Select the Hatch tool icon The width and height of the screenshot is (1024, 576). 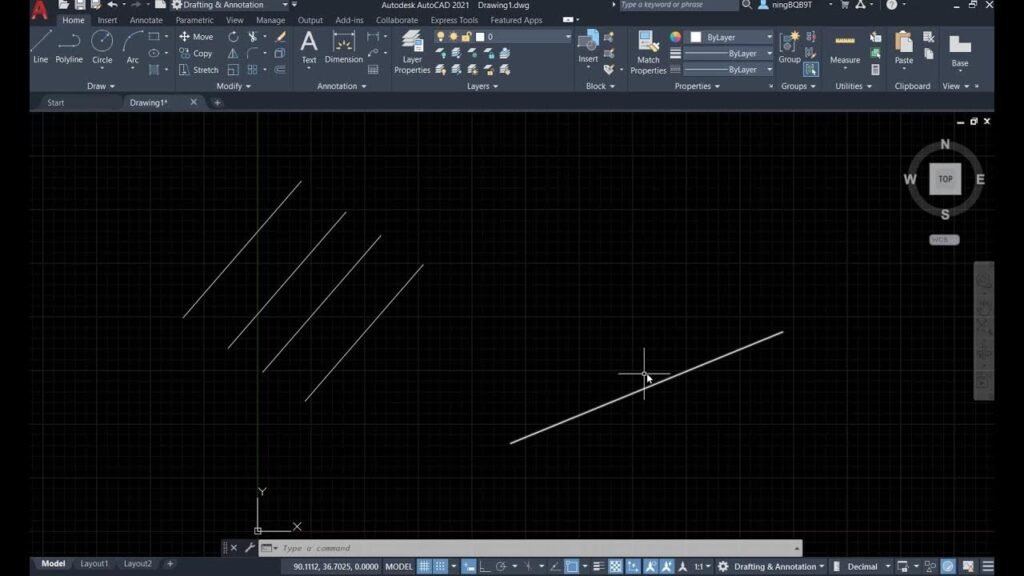point(154,69)
